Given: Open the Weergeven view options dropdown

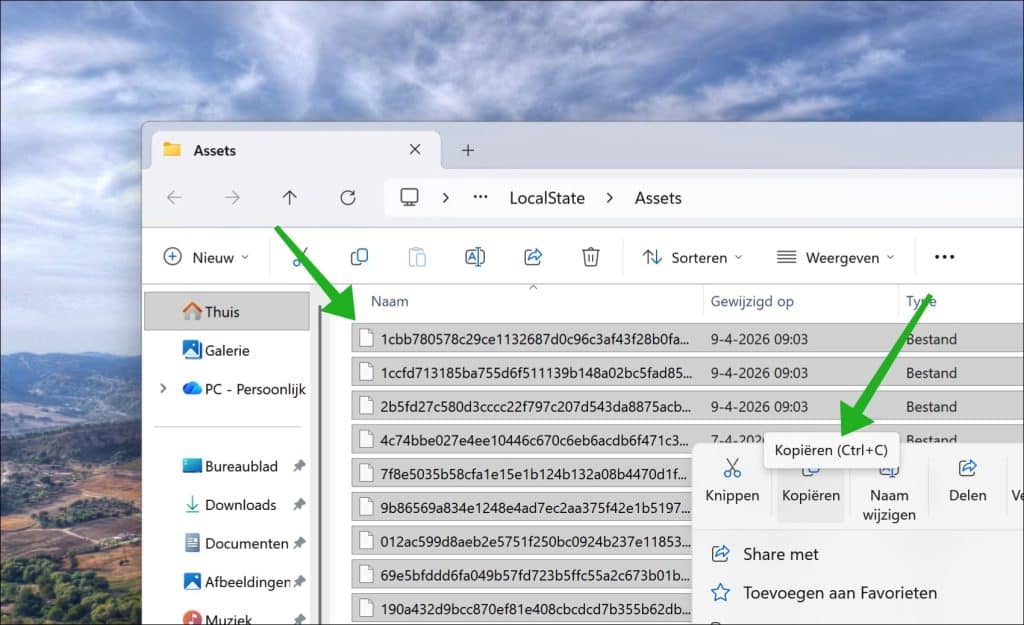Looking at the screenshot, I should click(835, 257).
